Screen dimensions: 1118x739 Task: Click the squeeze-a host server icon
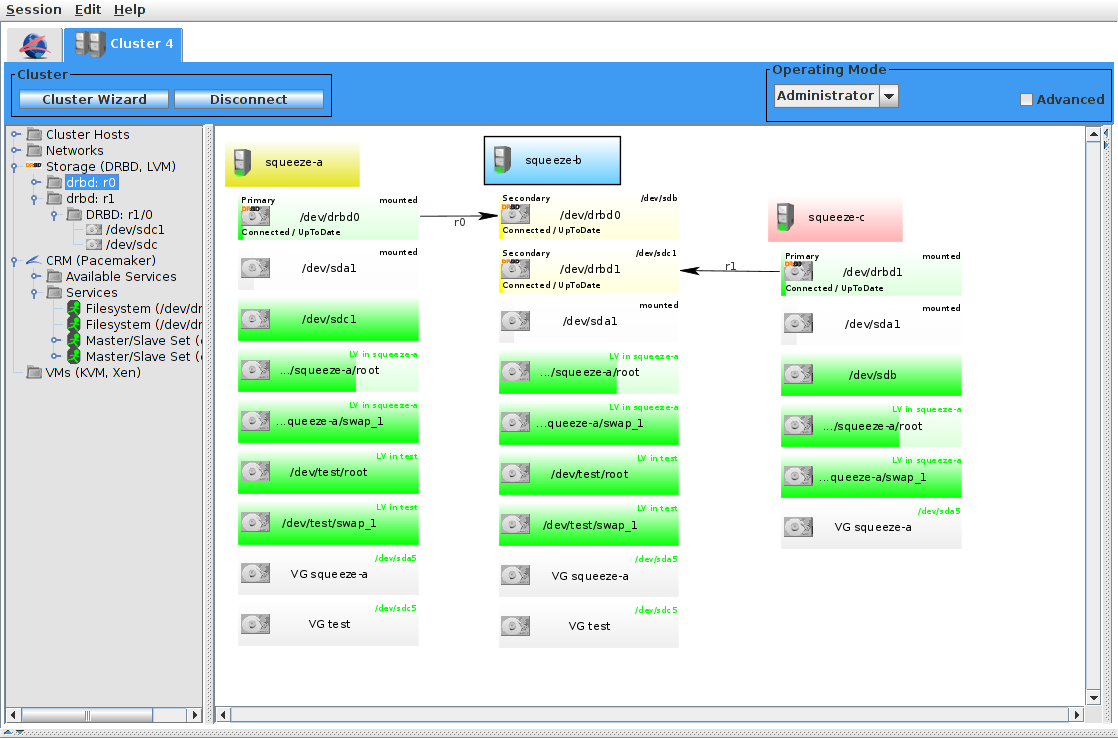[241, 162]
